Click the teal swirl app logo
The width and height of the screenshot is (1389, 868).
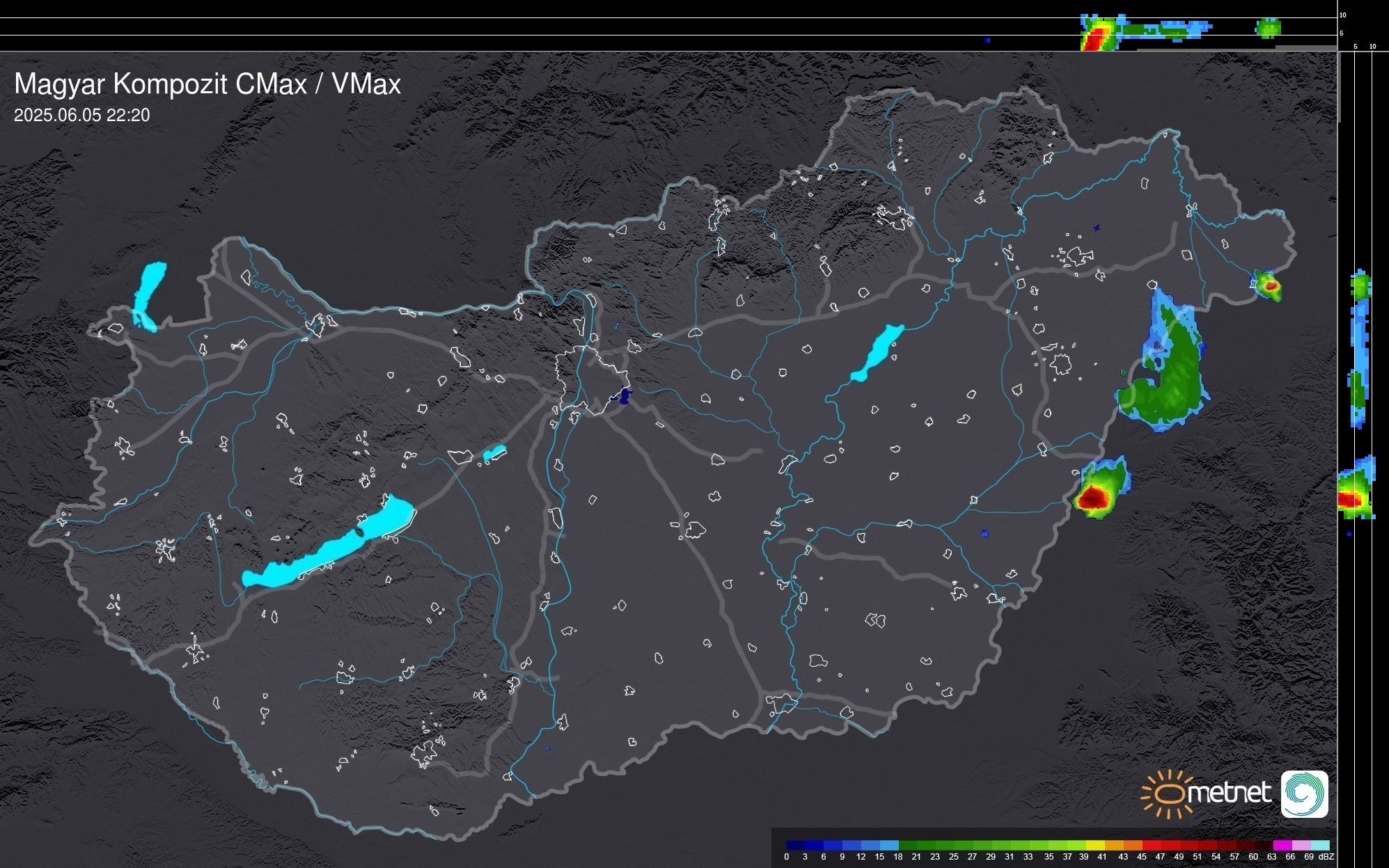tap(1304, 794)
